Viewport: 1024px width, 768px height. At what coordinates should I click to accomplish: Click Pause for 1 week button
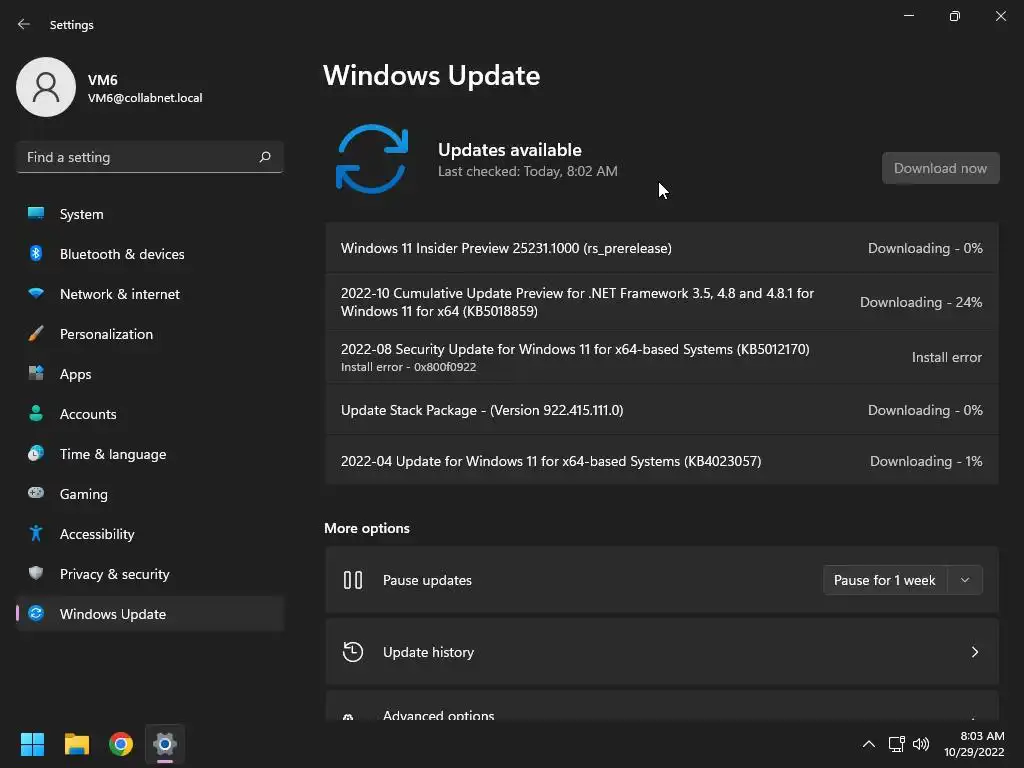[885, 580]
